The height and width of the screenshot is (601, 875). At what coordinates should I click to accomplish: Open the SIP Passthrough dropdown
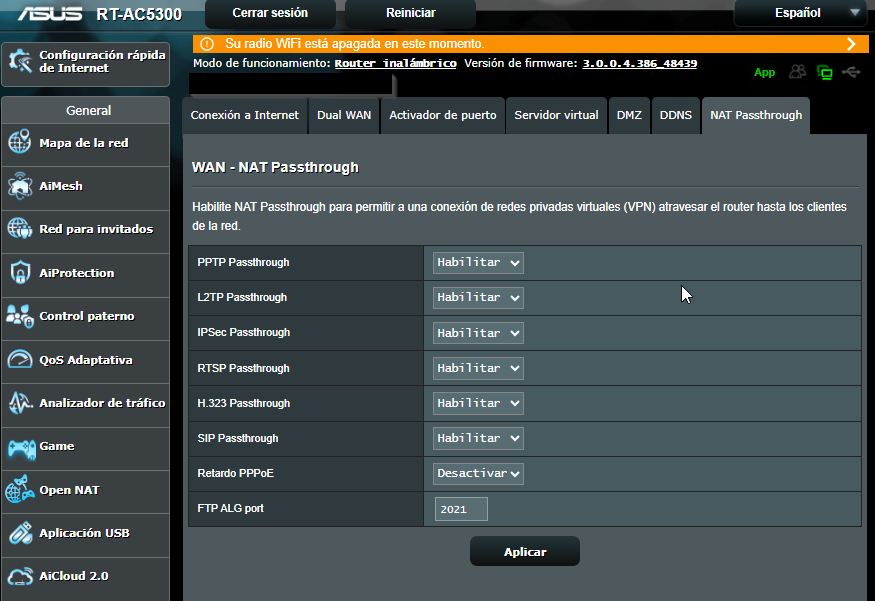(478, 438)
